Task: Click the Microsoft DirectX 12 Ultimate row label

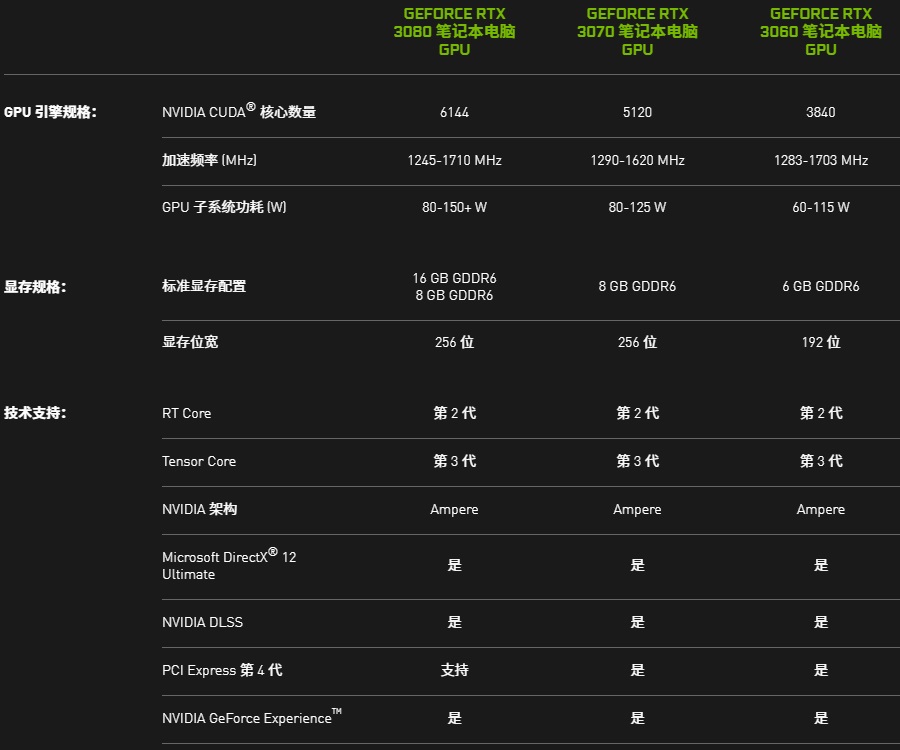Action: (x=229, y=565)
